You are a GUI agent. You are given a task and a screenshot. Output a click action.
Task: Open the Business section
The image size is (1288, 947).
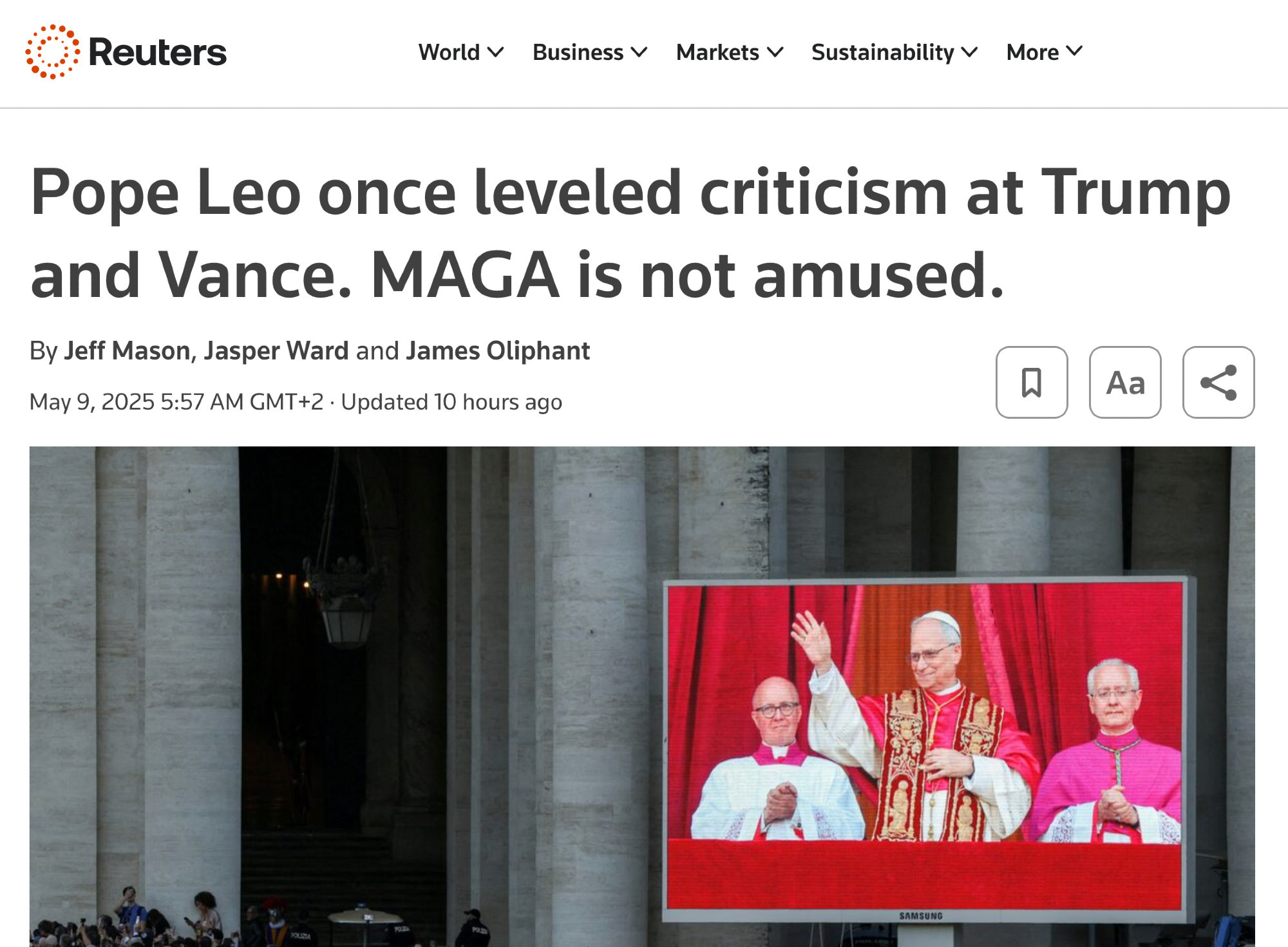click(578, 52)
